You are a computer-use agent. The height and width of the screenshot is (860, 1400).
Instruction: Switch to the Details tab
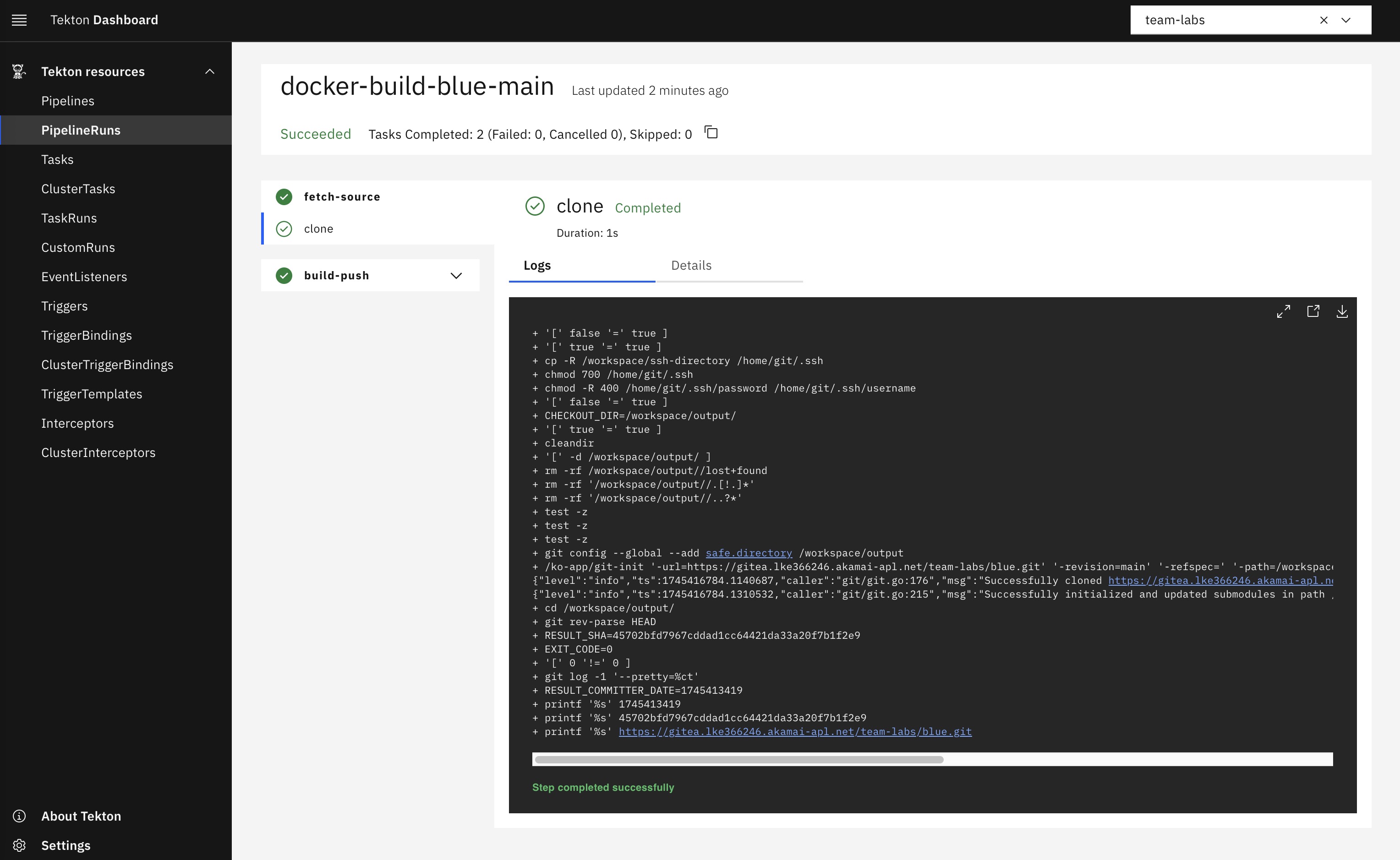click(x=691, y=266)
